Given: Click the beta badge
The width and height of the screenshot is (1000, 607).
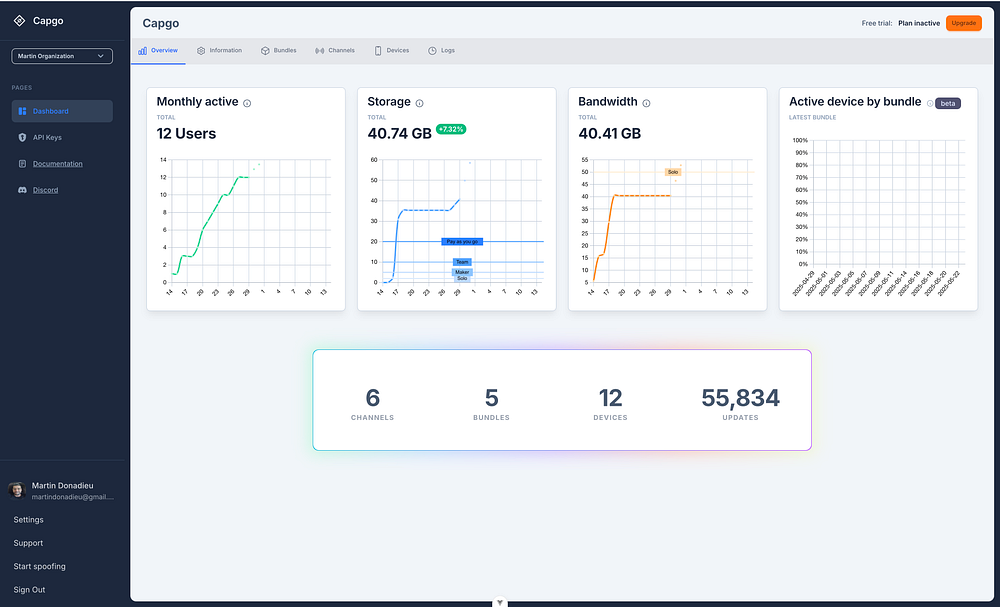Looking at the screenshot, I should 948,103.
